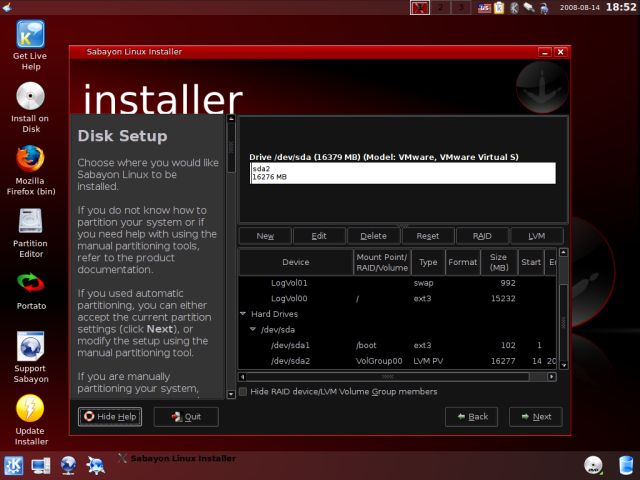Launch the Update Installer desktop icon
The height and width of the screenshot is (480, 640).
tap(30, 420)
